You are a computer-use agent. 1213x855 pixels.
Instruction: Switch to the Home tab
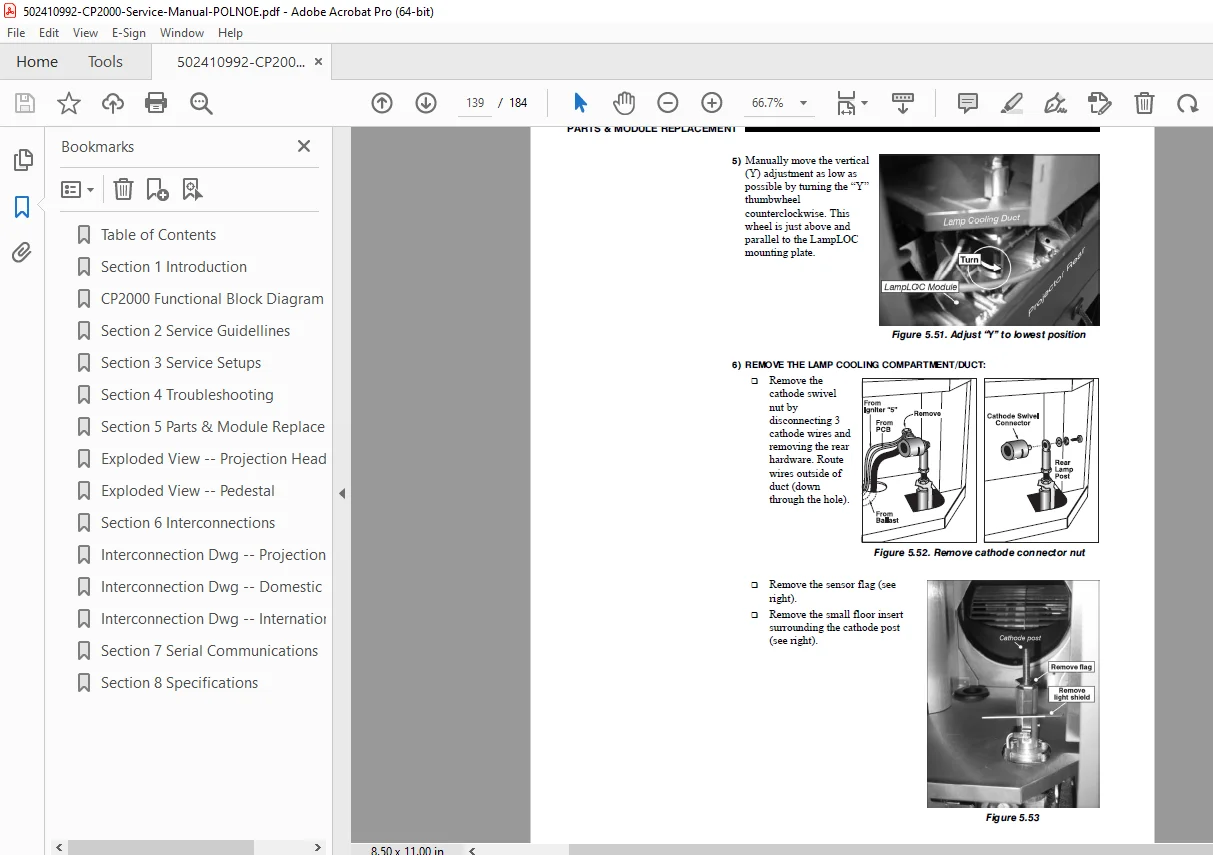[37, 61]
